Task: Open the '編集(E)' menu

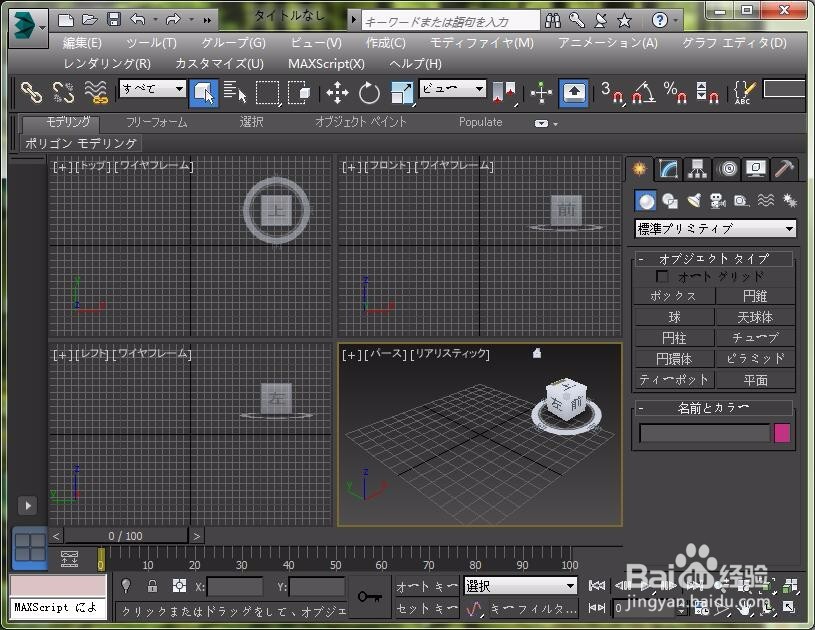Action: tap(82, 43)
